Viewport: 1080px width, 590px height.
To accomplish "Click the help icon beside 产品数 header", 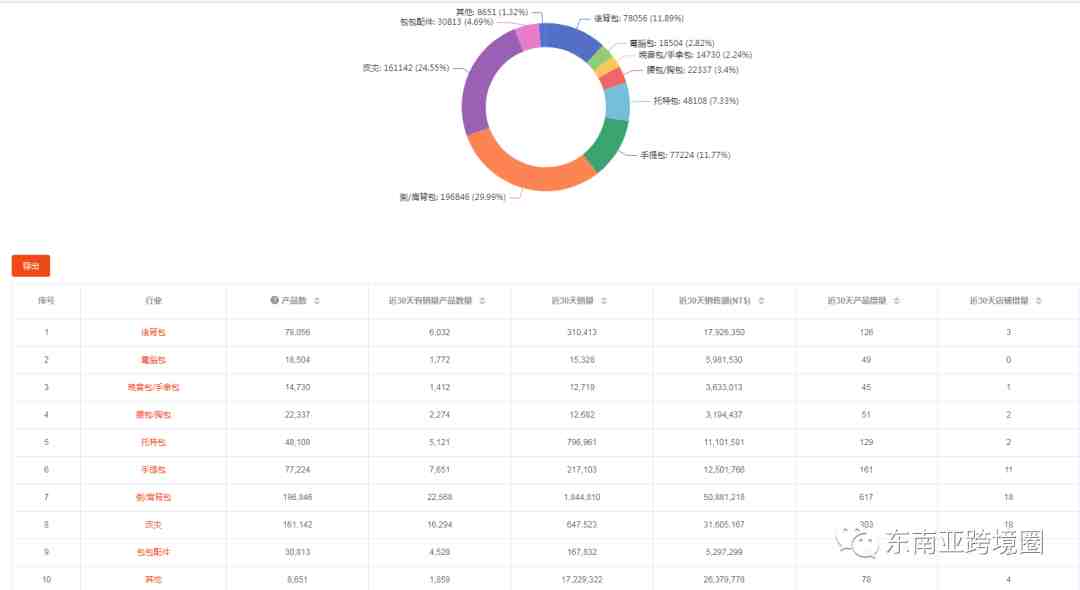I will tap(274, 300).
